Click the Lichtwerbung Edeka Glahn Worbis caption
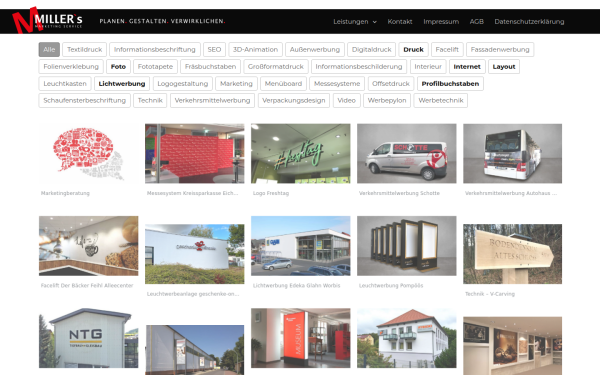The height and width of the screenshot is (375, 600). pyautogui.click(x=296, y=285)
